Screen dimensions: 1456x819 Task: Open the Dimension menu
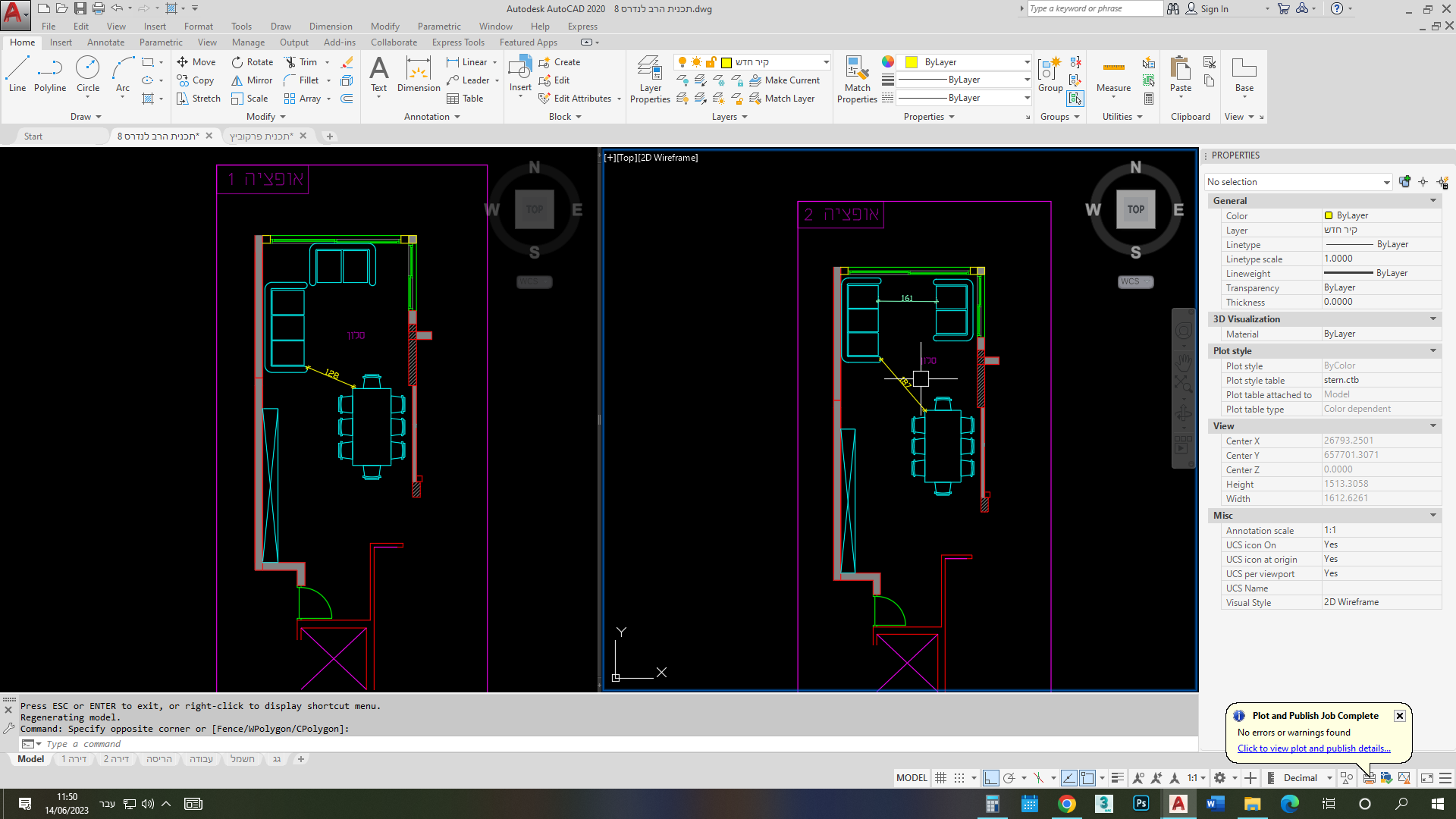[x=331, y=27]
